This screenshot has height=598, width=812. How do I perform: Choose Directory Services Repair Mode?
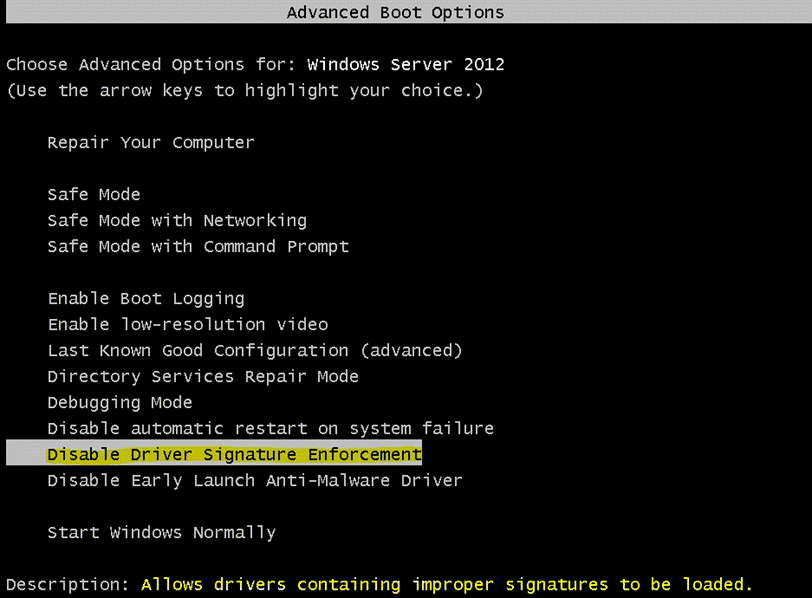[202, 377]
